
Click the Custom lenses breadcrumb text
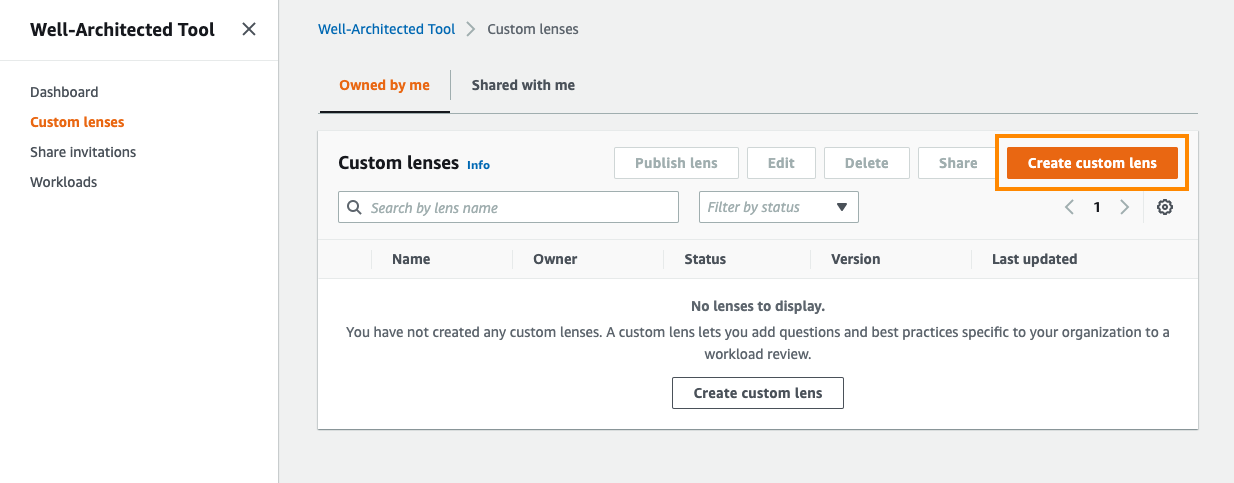pyautogui.click(x=533, y=29)
